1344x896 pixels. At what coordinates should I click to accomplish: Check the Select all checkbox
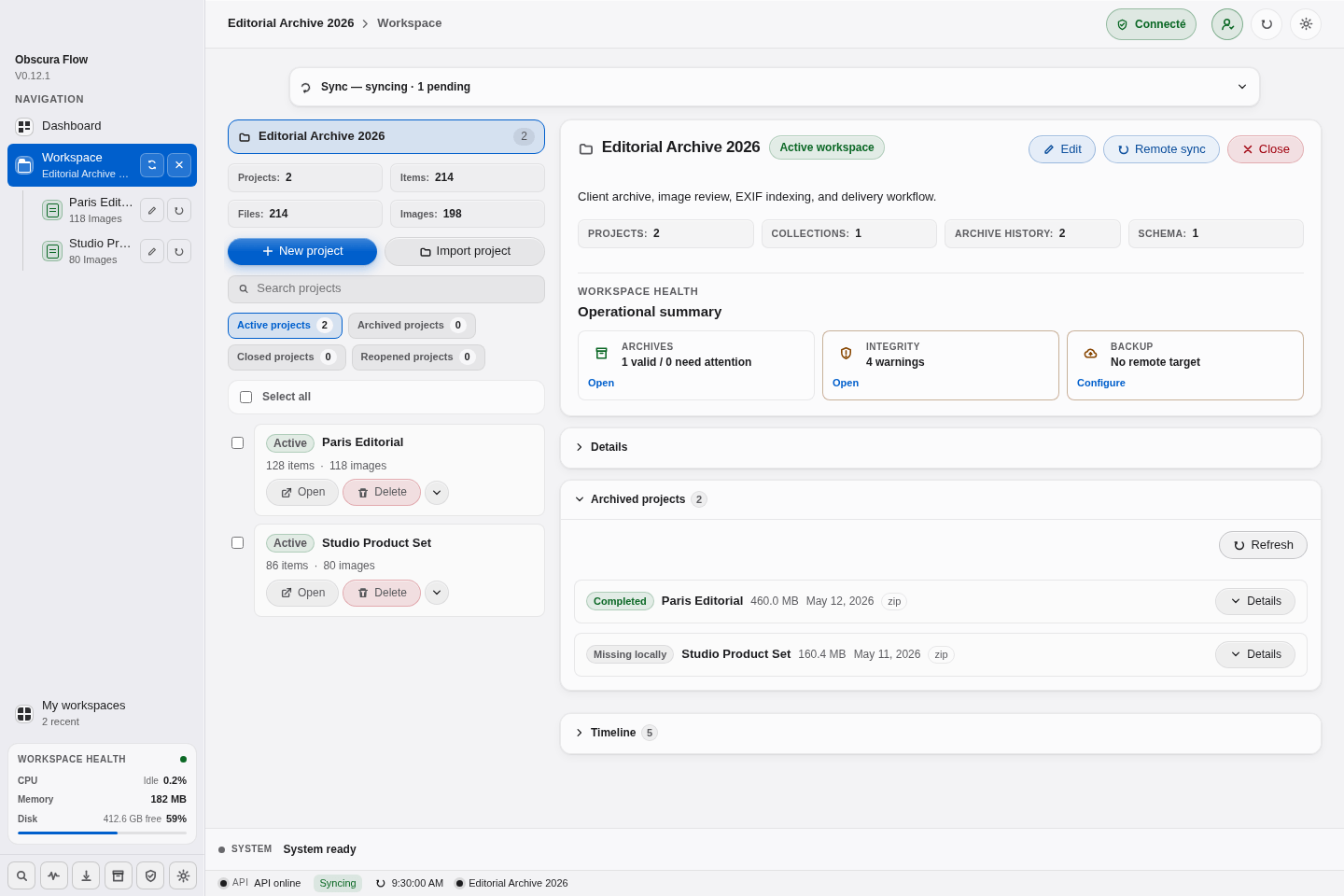coord(246,397)
